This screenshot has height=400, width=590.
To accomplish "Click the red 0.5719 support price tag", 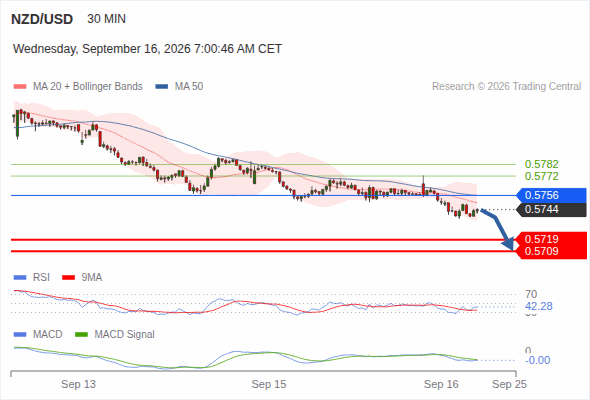I will click(x=551, y=239).
